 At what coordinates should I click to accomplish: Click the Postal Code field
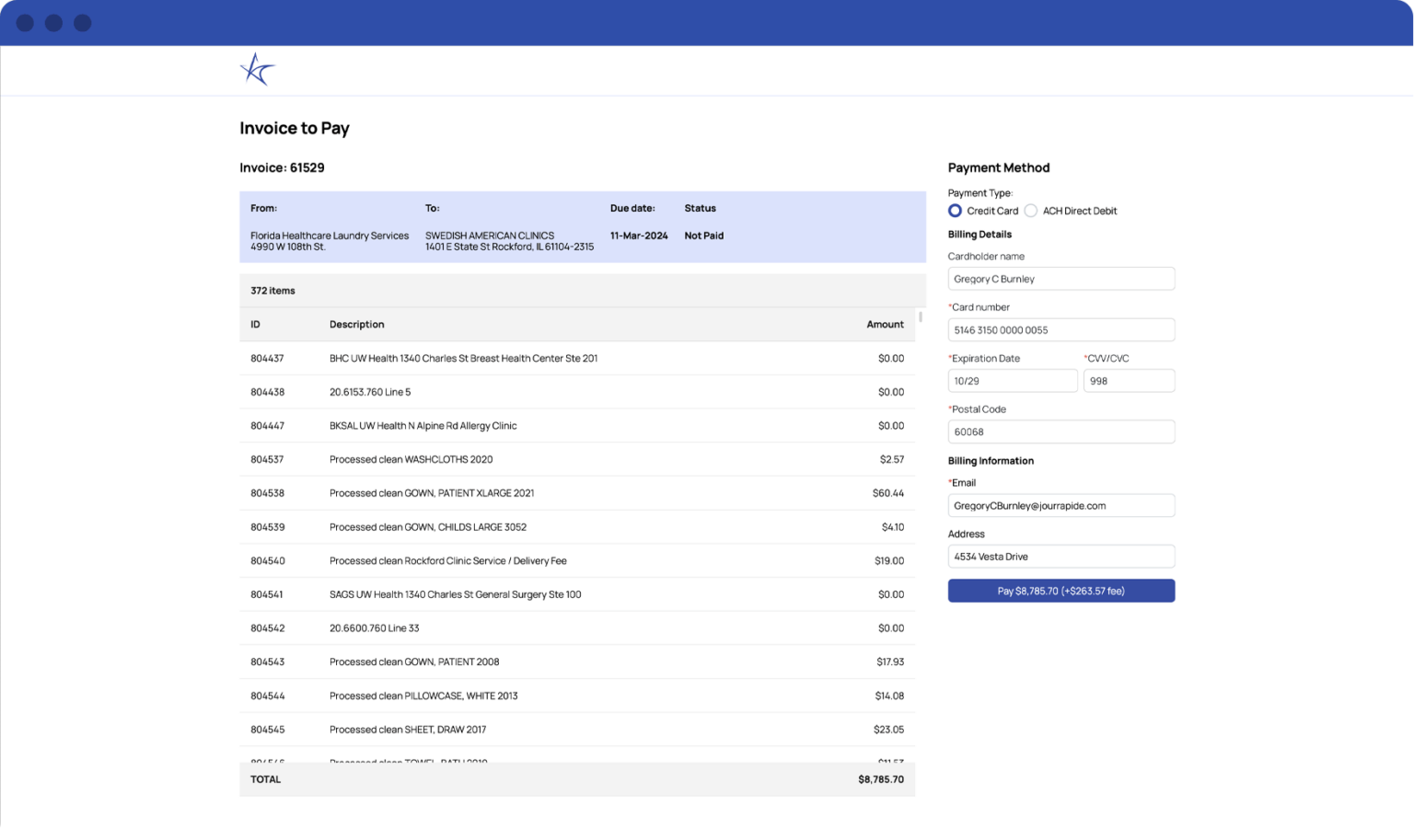point(1060,431)
